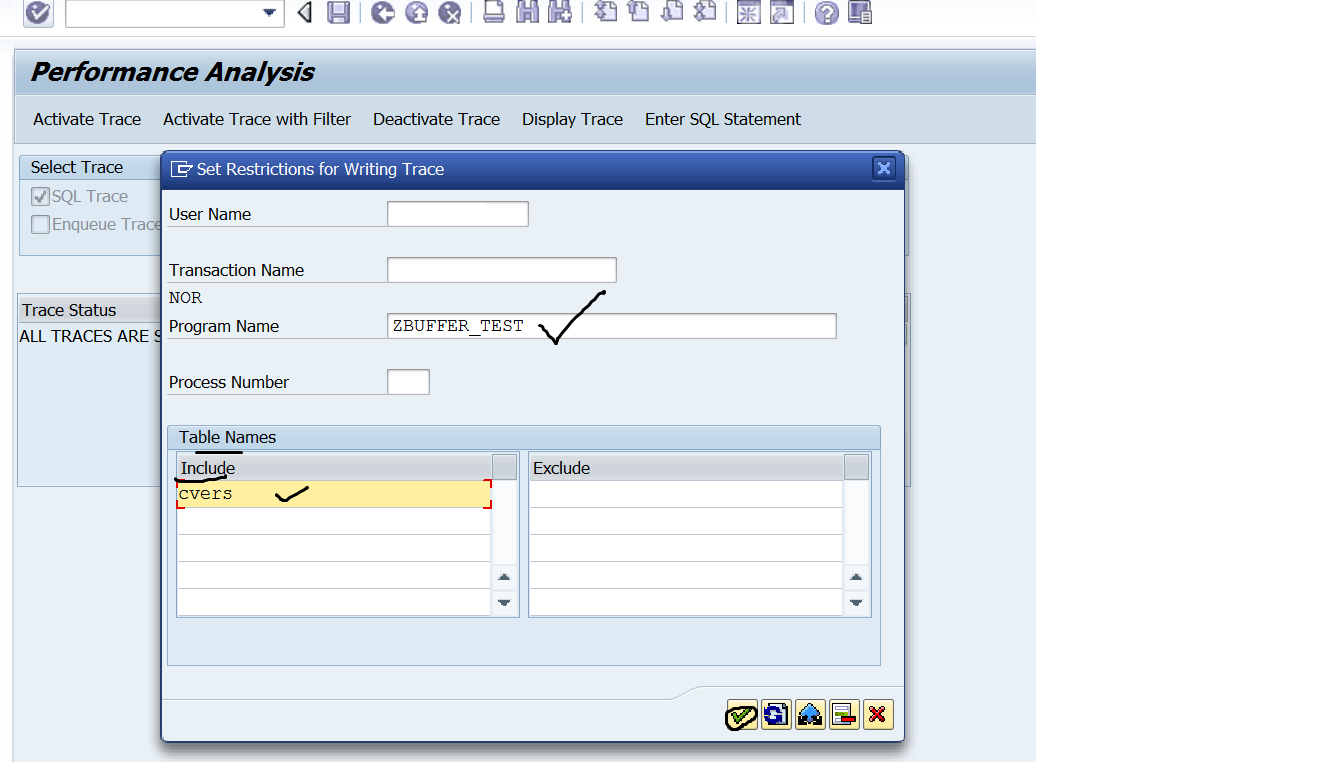
Task: Click the Back navigation arrow icon
Action: click(x=305, y=13)
